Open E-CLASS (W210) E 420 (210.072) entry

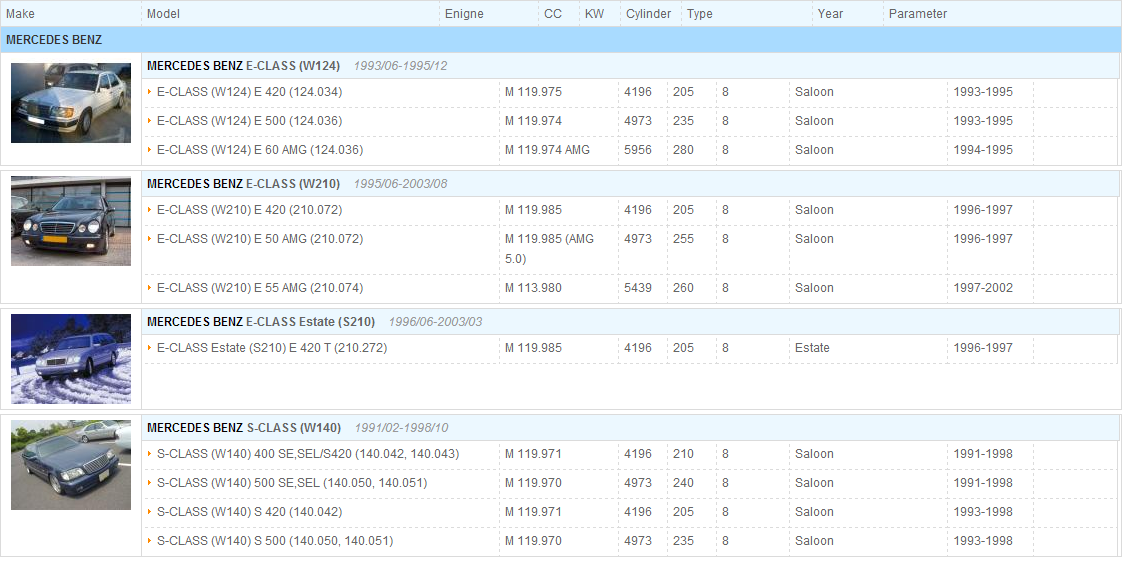[x=250, y=210]
